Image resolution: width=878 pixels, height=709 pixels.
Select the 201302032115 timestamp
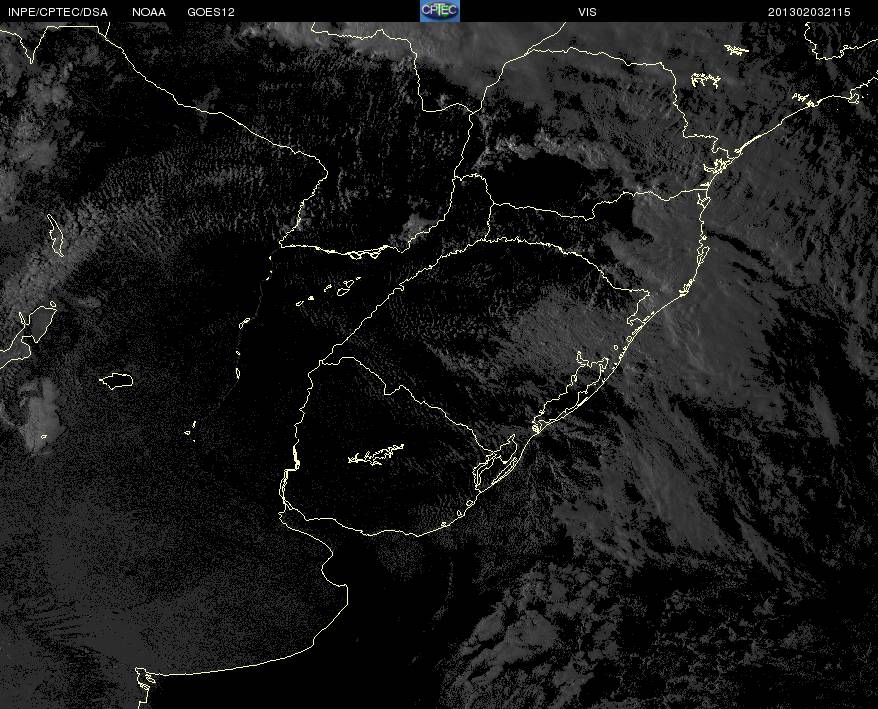pos(809,12)
